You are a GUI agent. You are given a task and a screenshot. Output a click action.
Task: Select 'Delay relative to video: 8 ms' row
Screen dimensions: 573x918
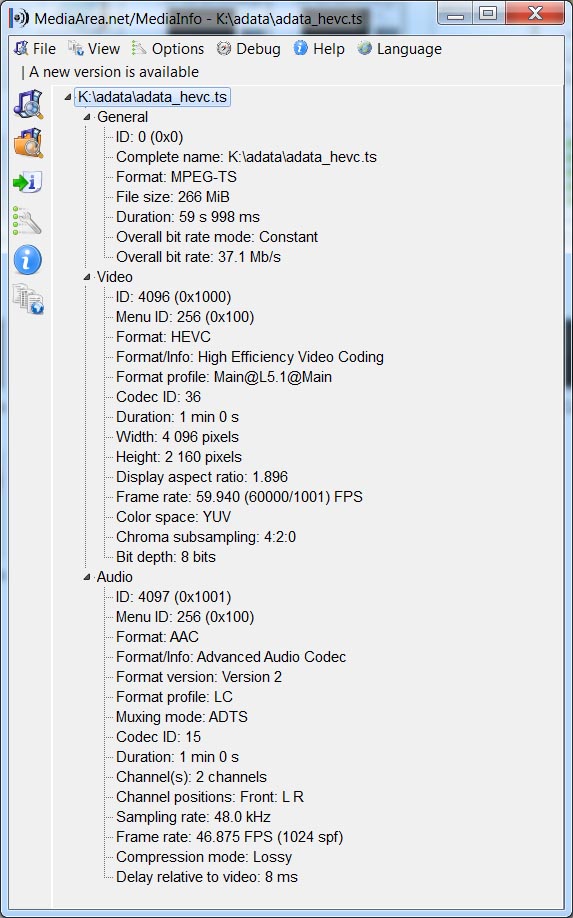click(207, 877)
